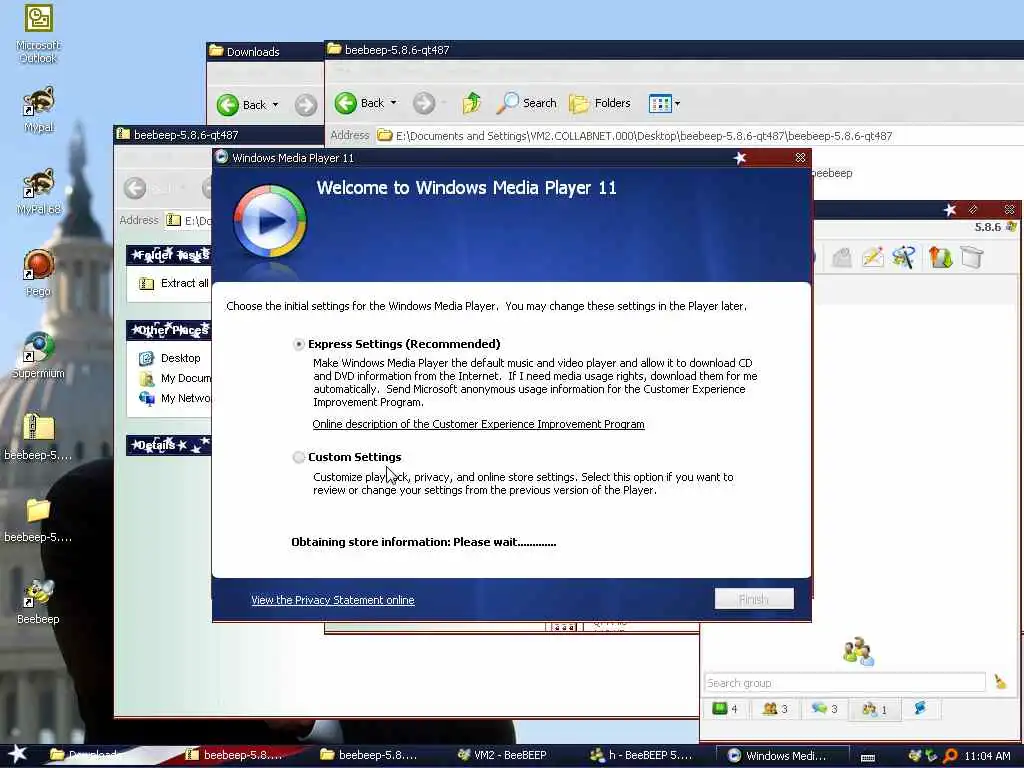This screenshot has height=768, width=1024.
Task: Click the star button in BeeBEEP titlebar
Action: (950, 210)
